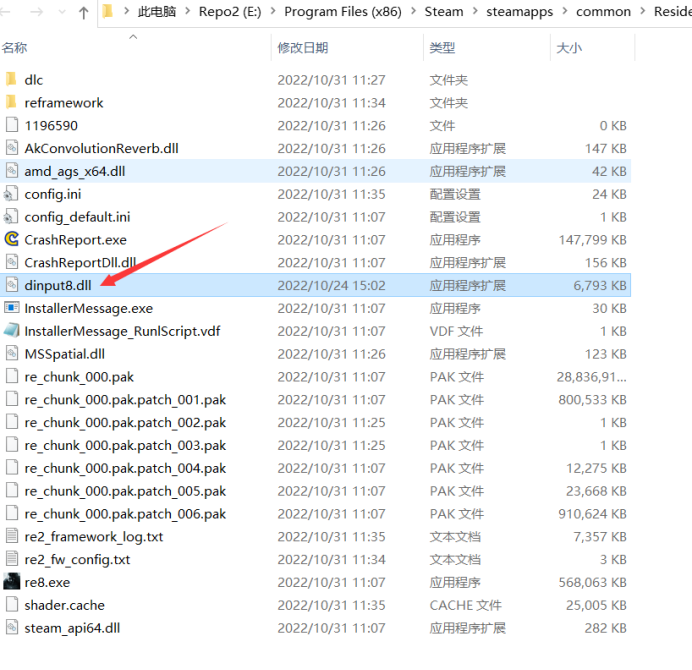Sort by 类型 column header
This screenshot has width=692, height=670.
click(x=442, y=48)
